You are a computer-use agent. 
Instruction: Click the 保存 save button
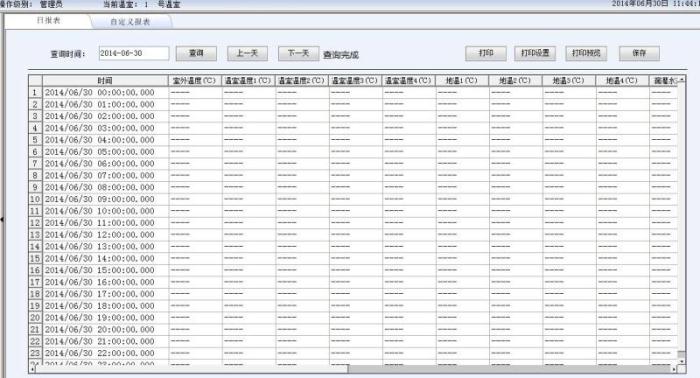639,53
